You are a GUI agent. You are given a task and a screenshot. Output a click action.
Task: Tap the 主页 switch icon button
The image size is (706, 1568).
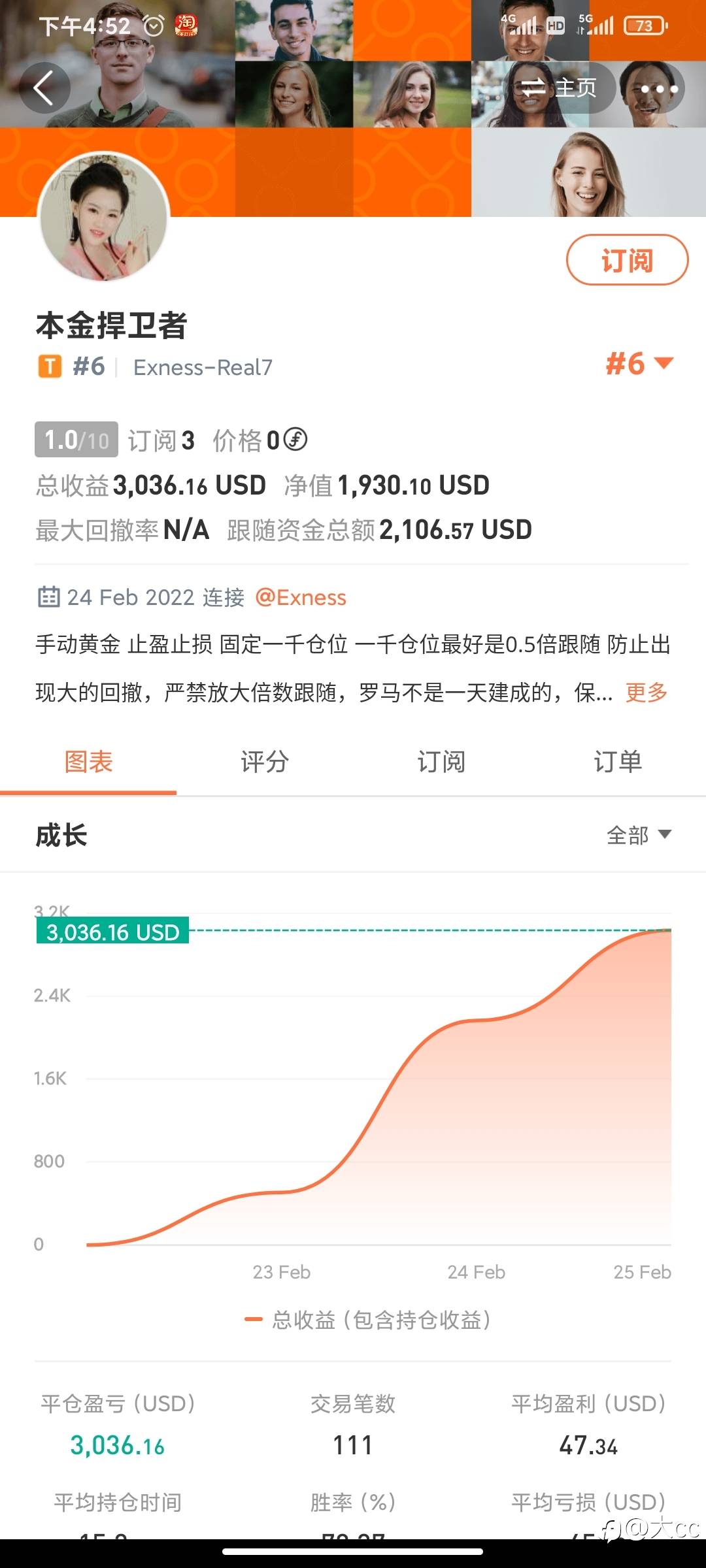point(560,88)
